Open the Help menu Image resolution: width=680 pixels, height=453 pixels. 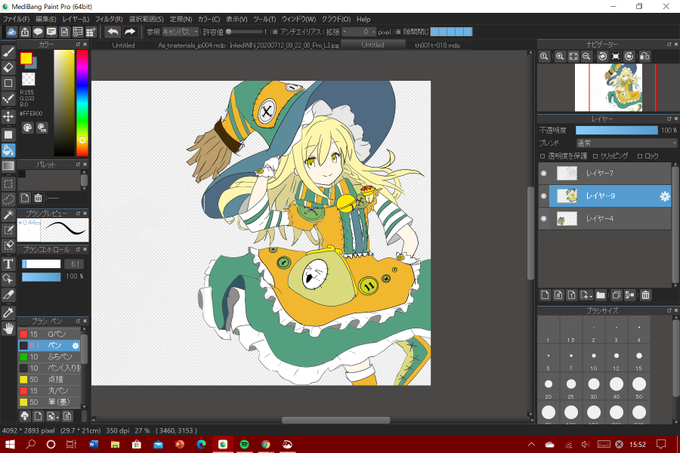[363, 19]
